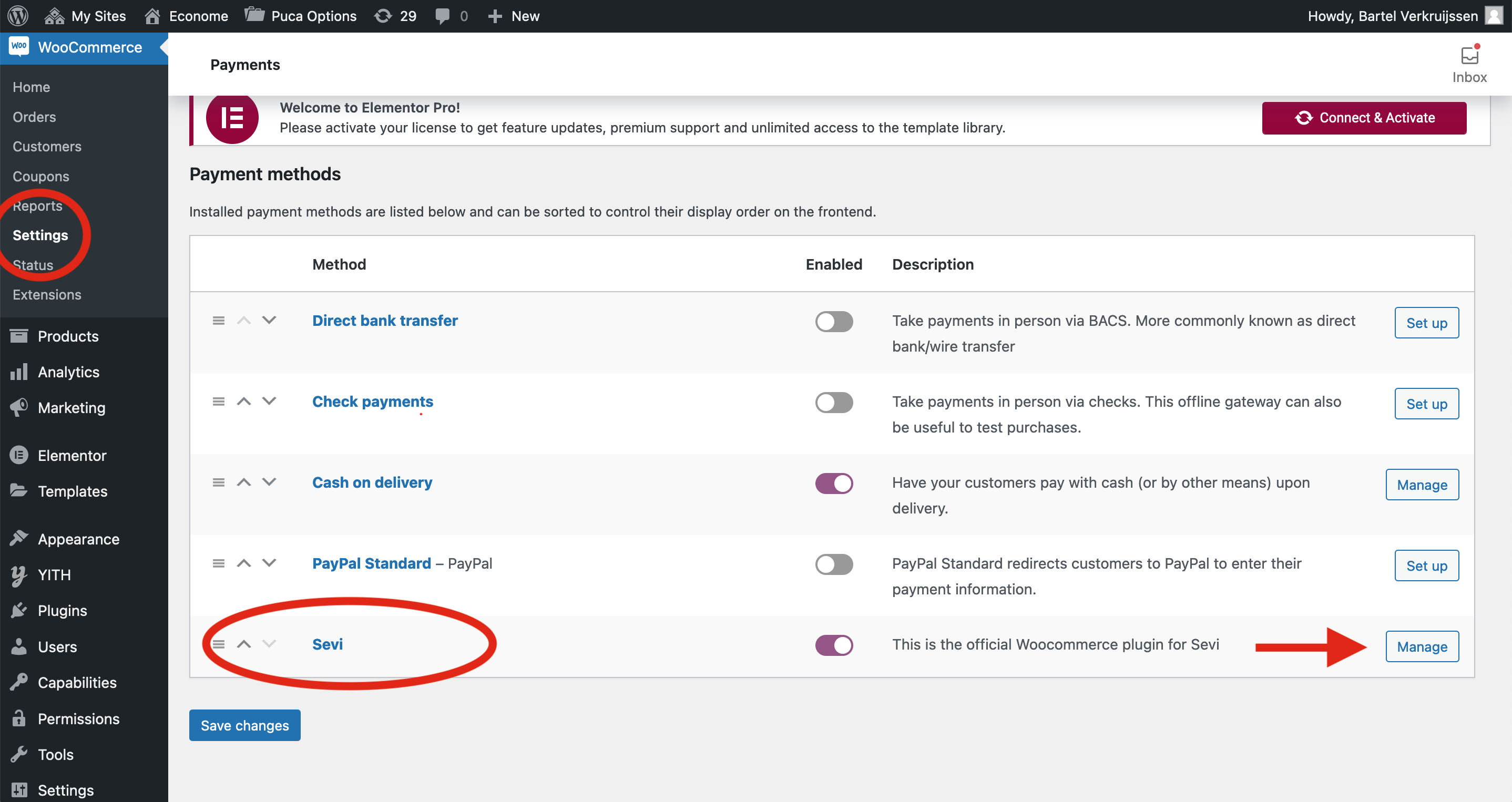1512x802 pixels.
Task: Move Direct bank transfer down
Action: tap(269, 321)
